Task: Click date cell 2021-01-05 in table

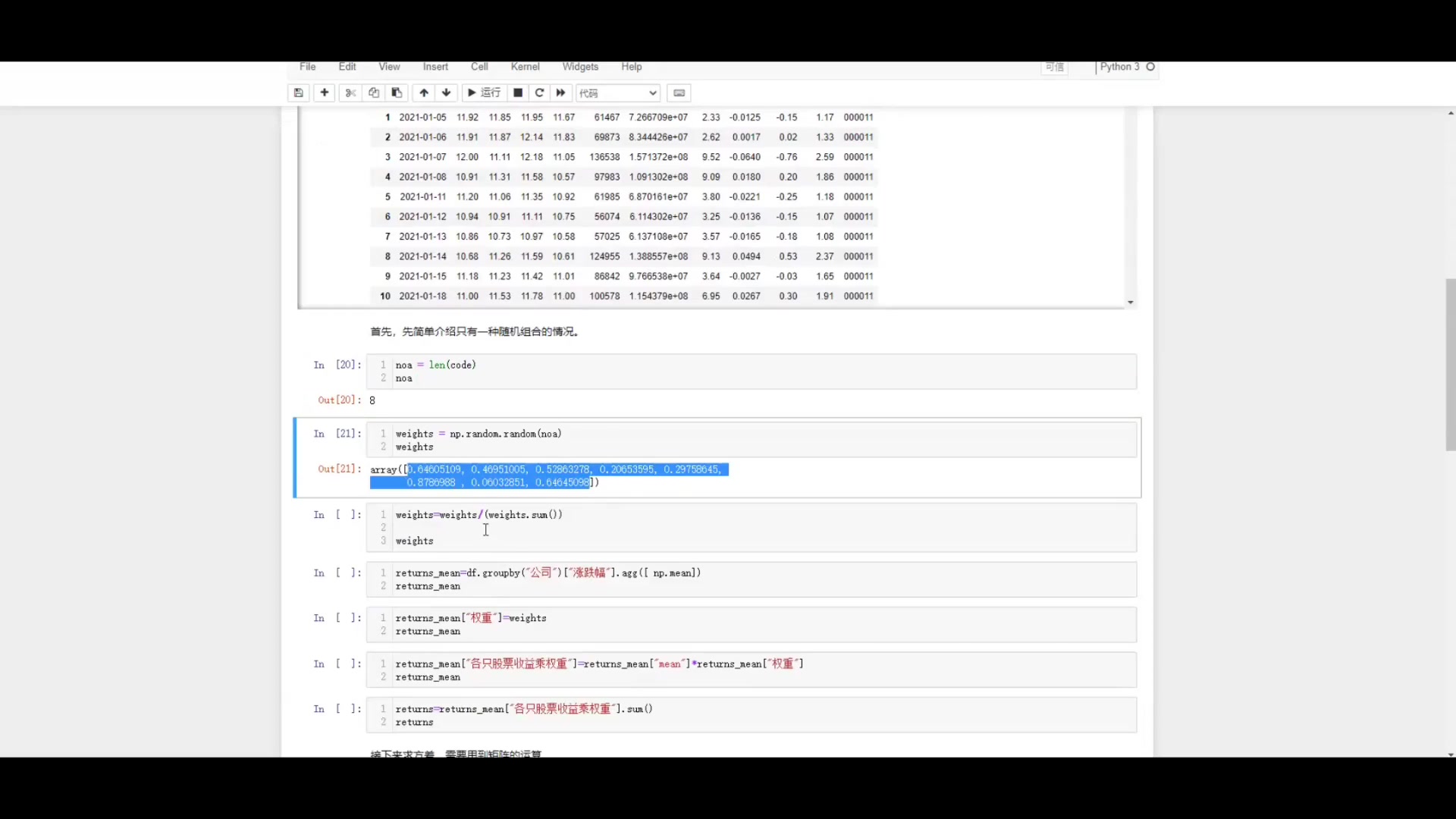Action: coord(422,118)
